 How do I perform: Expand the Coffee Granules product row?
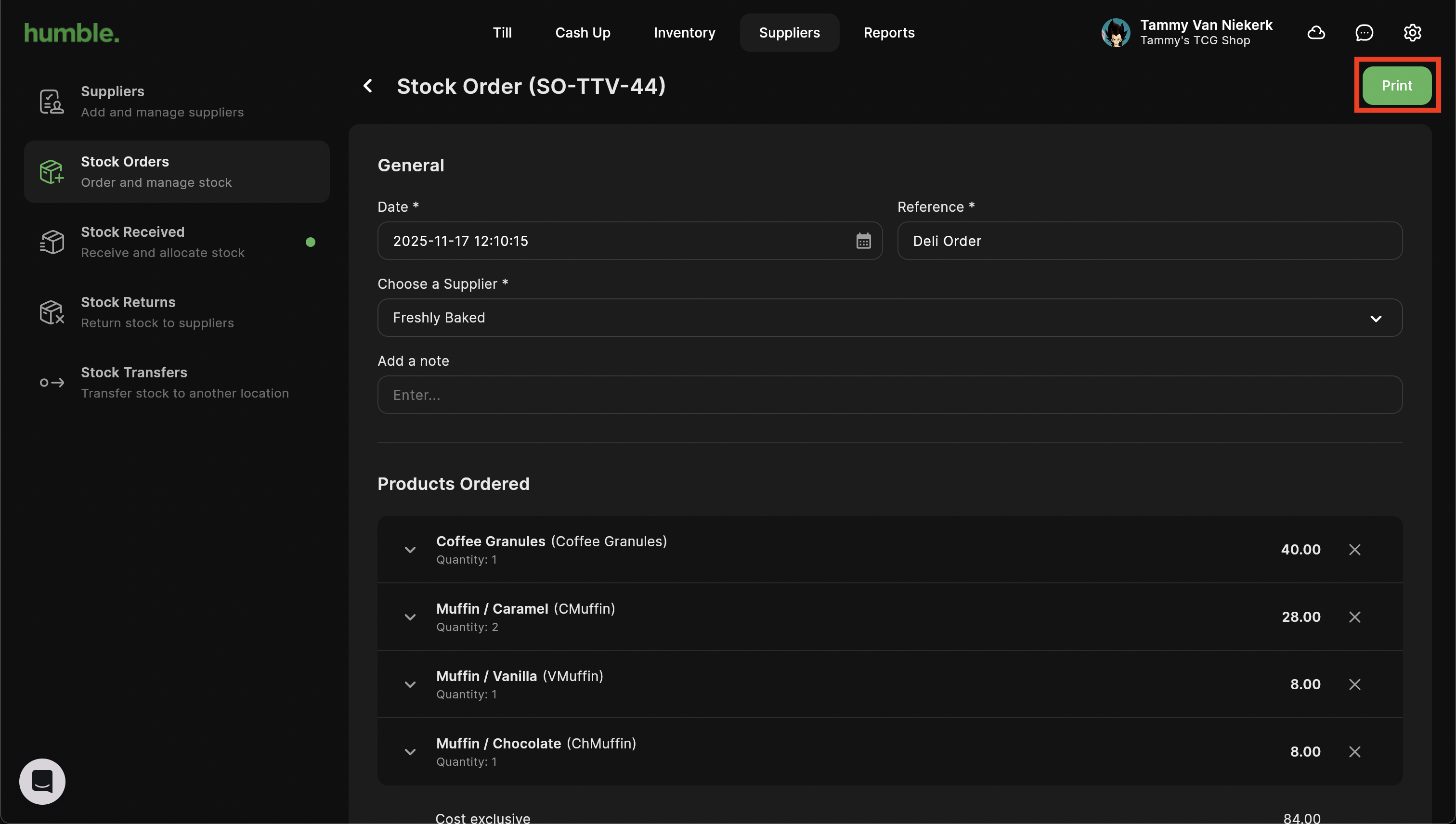410,550
